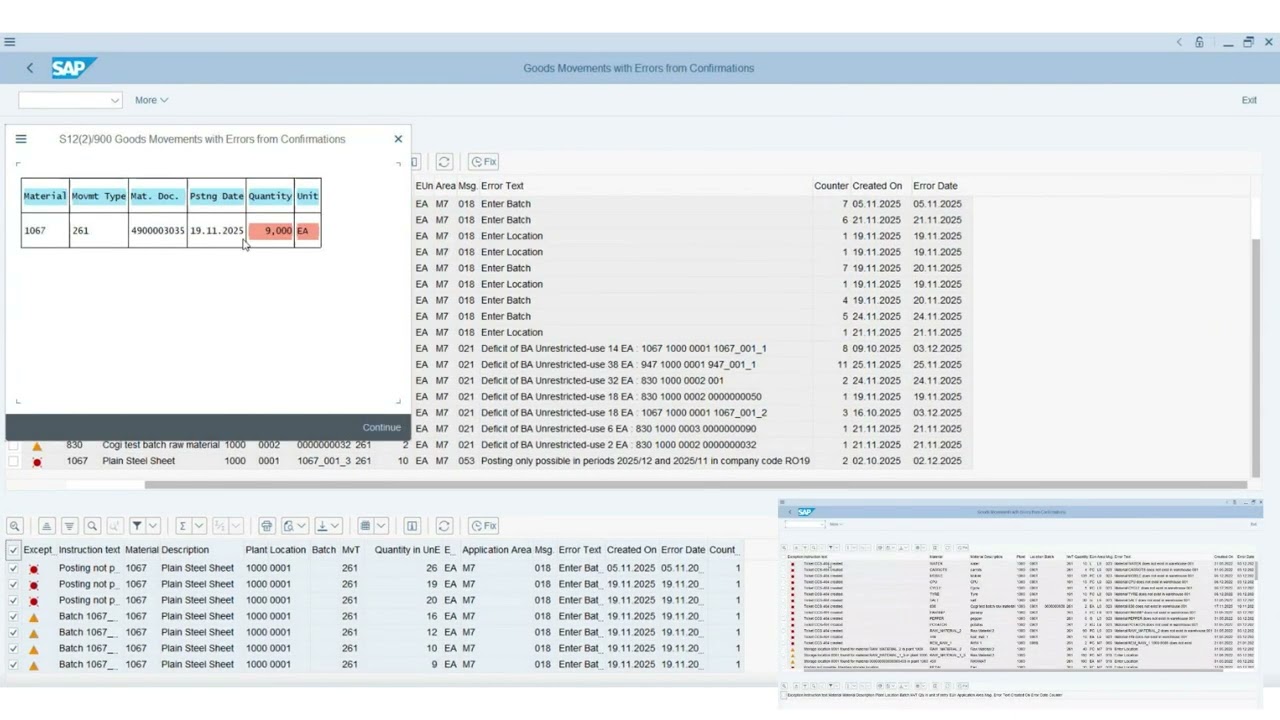Click the export icon in lower table toolbar
The width and height of the screenshot is (1280, 720).
click(322, 526)
